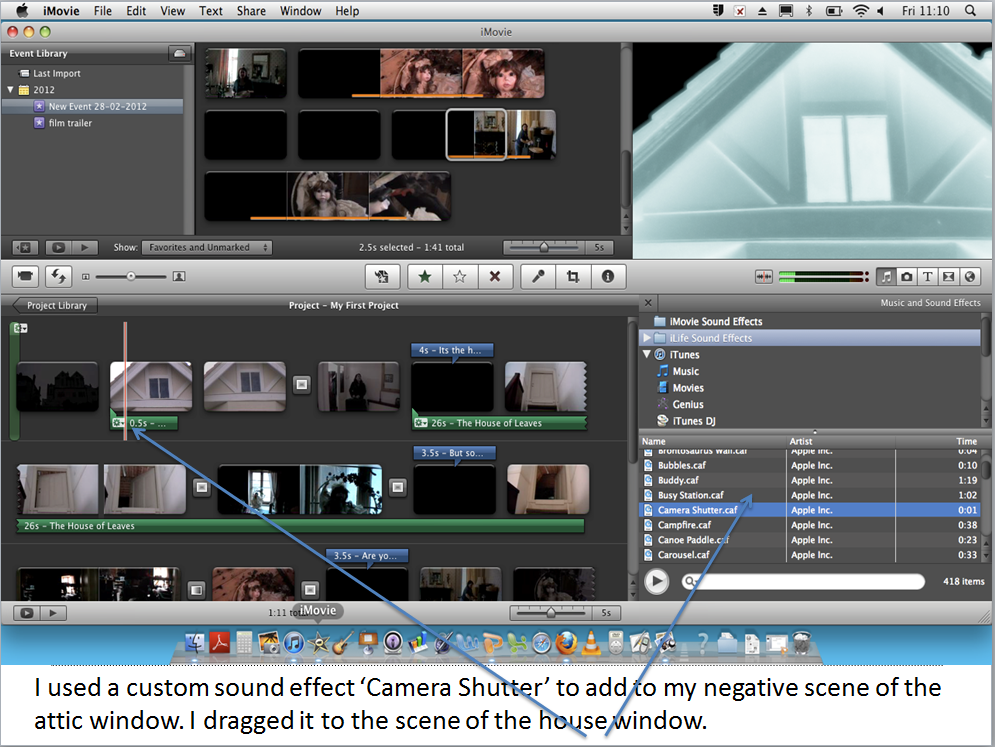Toggle audio skimming button
This screenshot has height=747, width=995.
tap(763, 276)
